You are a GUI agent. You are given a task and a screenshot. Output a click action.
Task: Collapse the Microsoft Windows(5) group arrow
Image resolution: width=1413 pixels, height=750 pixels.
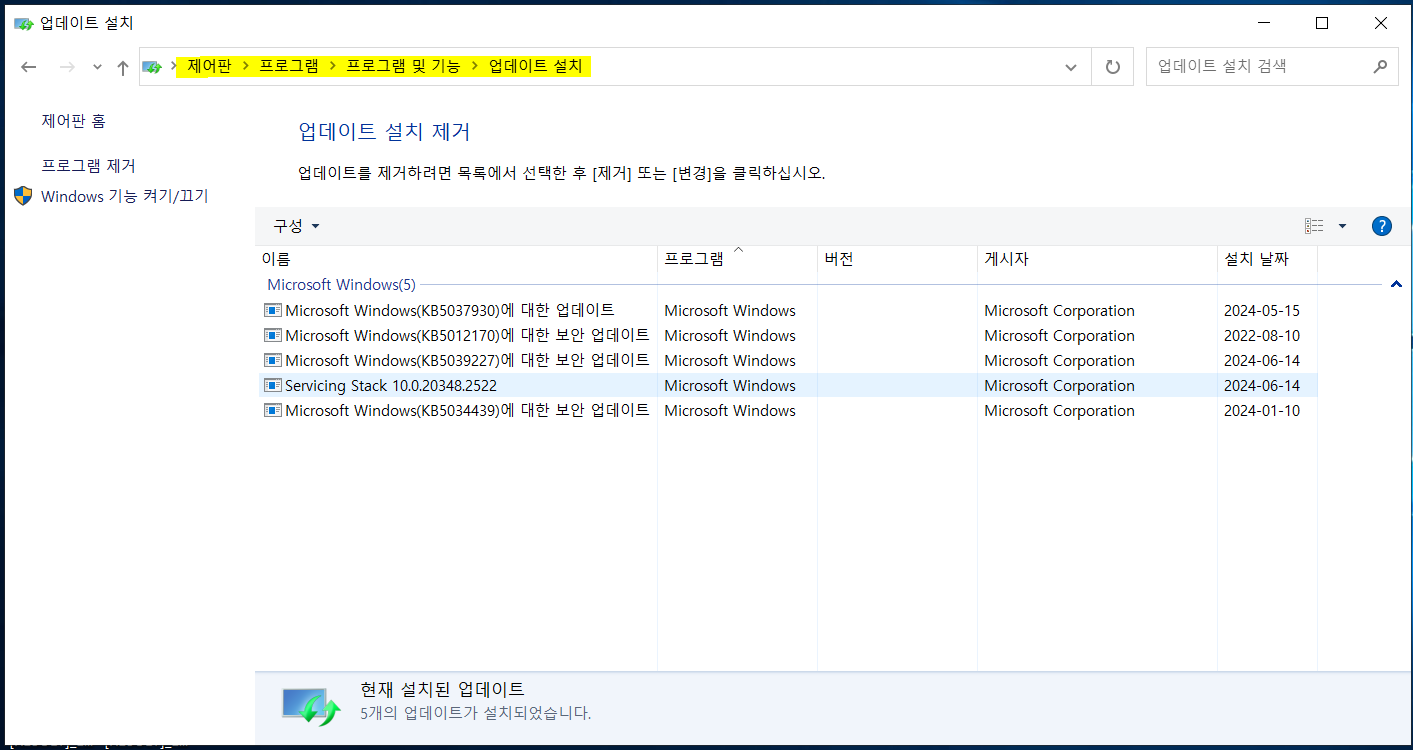[x=1396, y=285]
